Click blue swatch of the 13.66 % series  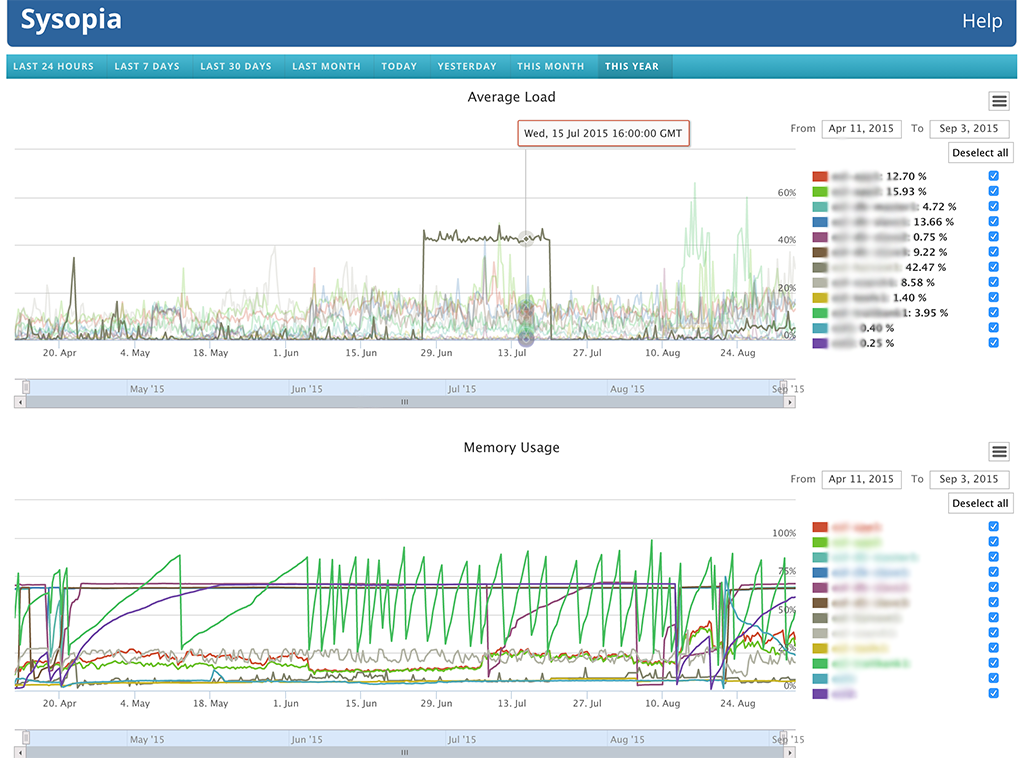(x=820, y=222)
